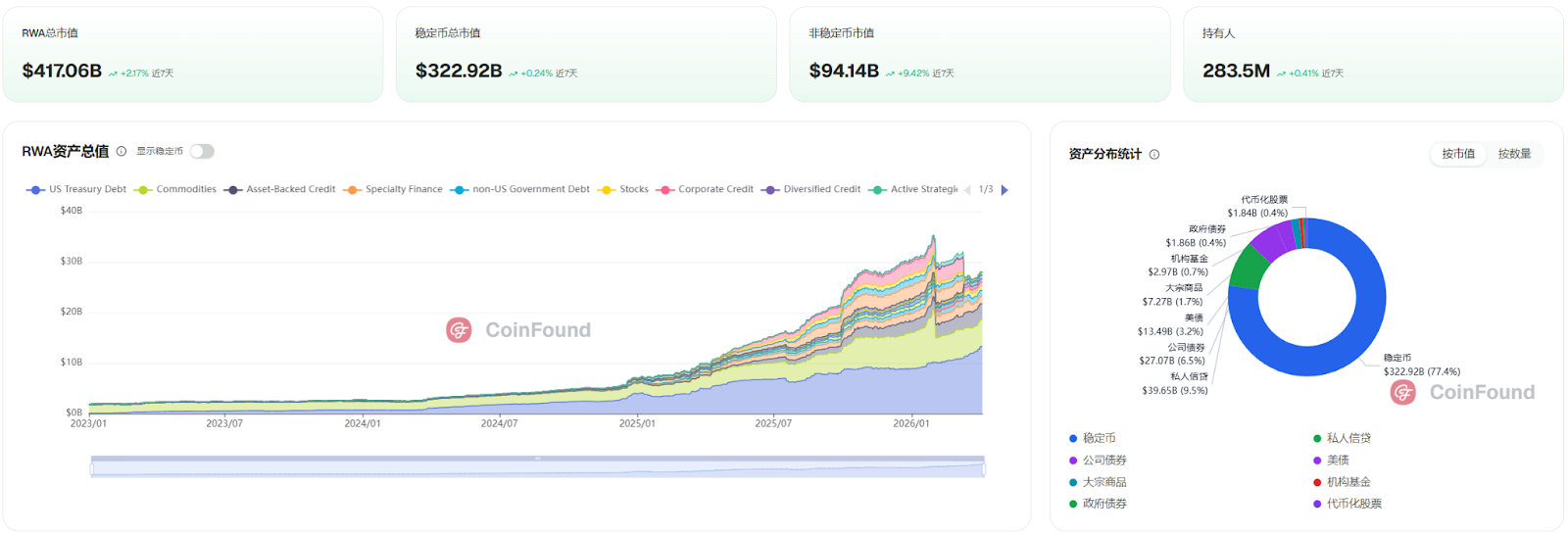Switch to 按数量 tab

[1514, 154]
